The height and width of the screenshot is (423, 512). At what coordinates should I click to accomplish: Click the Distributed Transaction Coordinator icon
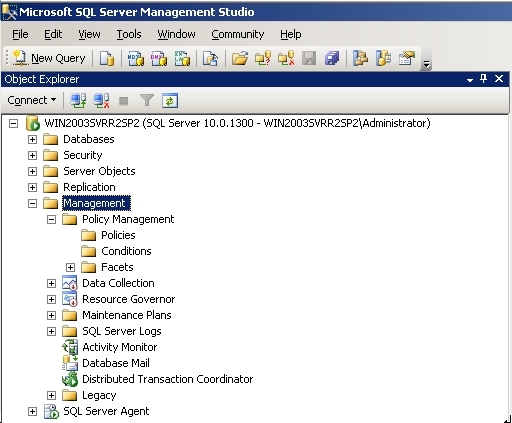coord(70,379)
